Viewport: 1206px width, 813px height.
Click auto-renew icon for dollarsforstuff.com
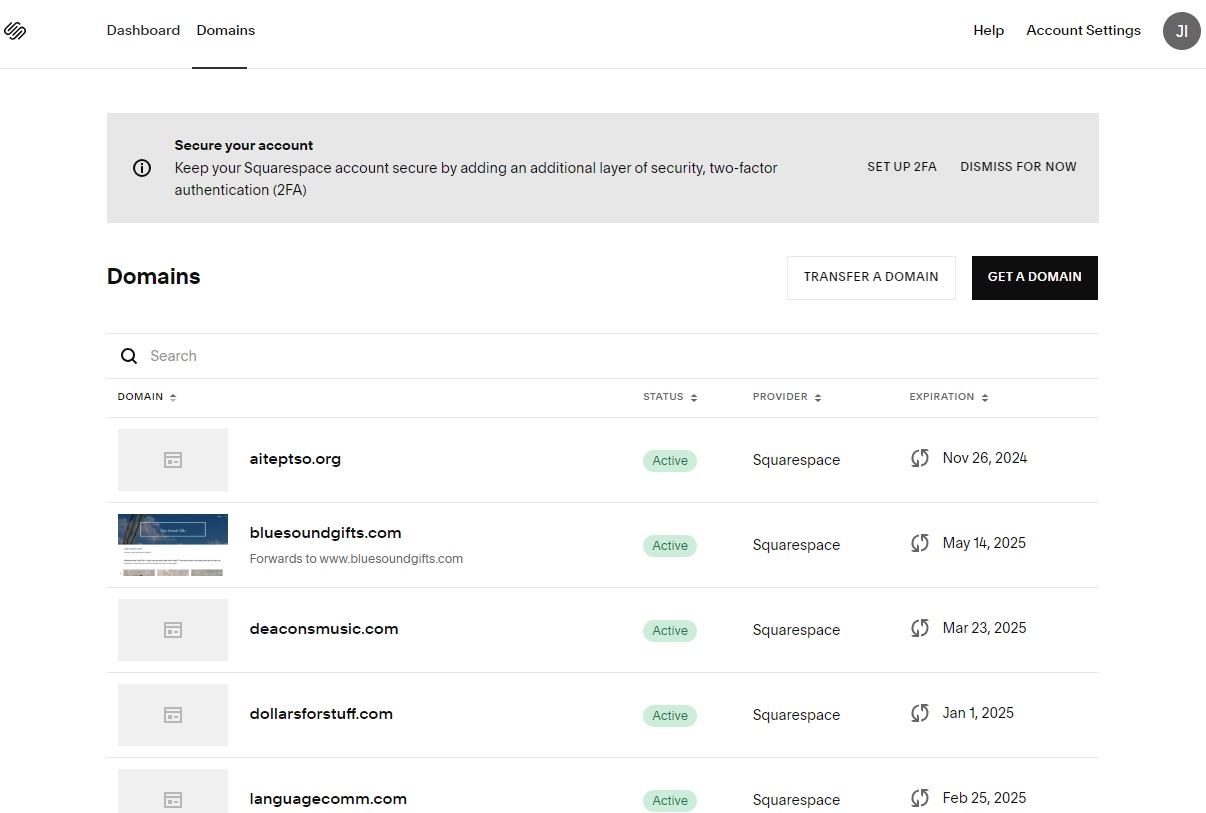pyautogui.click(x=920, y=713)
